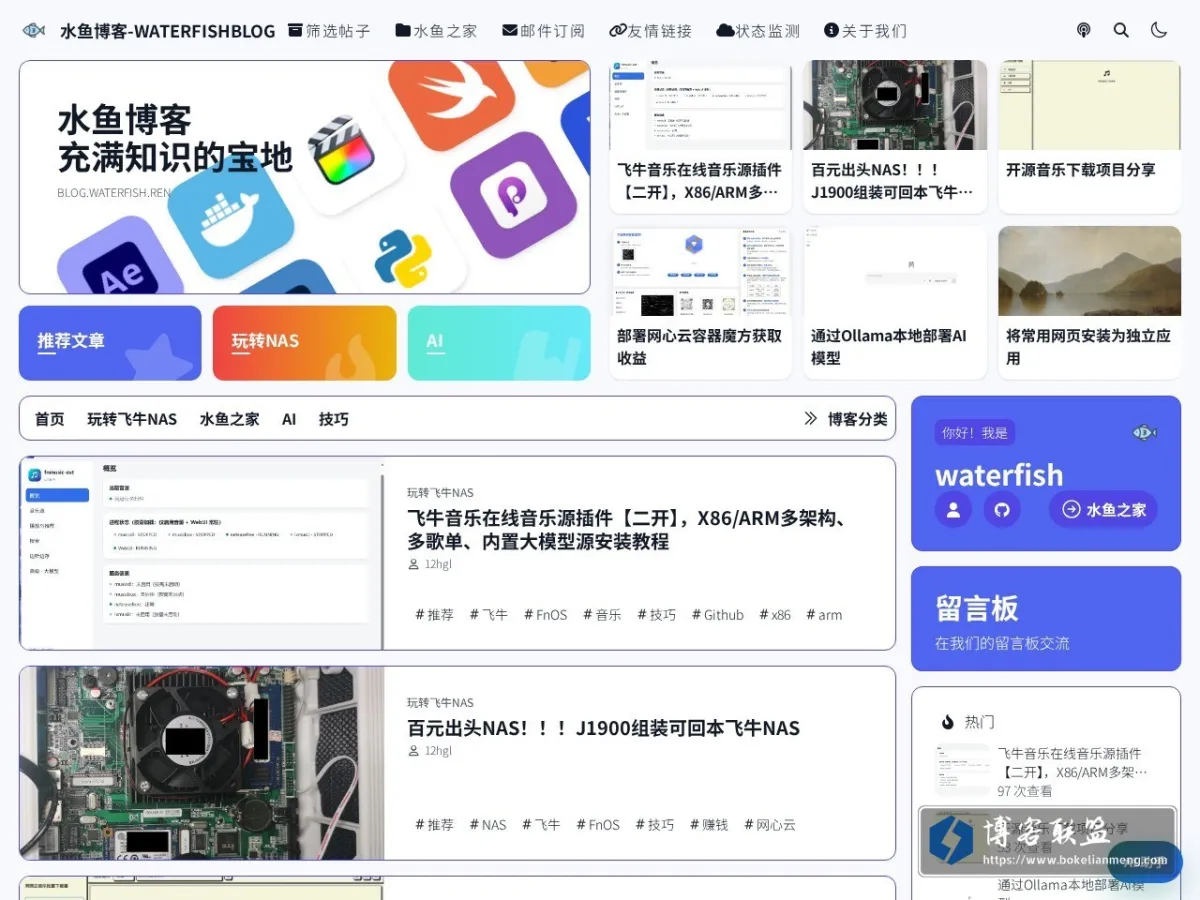Viewport: 1200px width, 900px height.
Task: Click #arm tag
Action: [x=824, y=615]
